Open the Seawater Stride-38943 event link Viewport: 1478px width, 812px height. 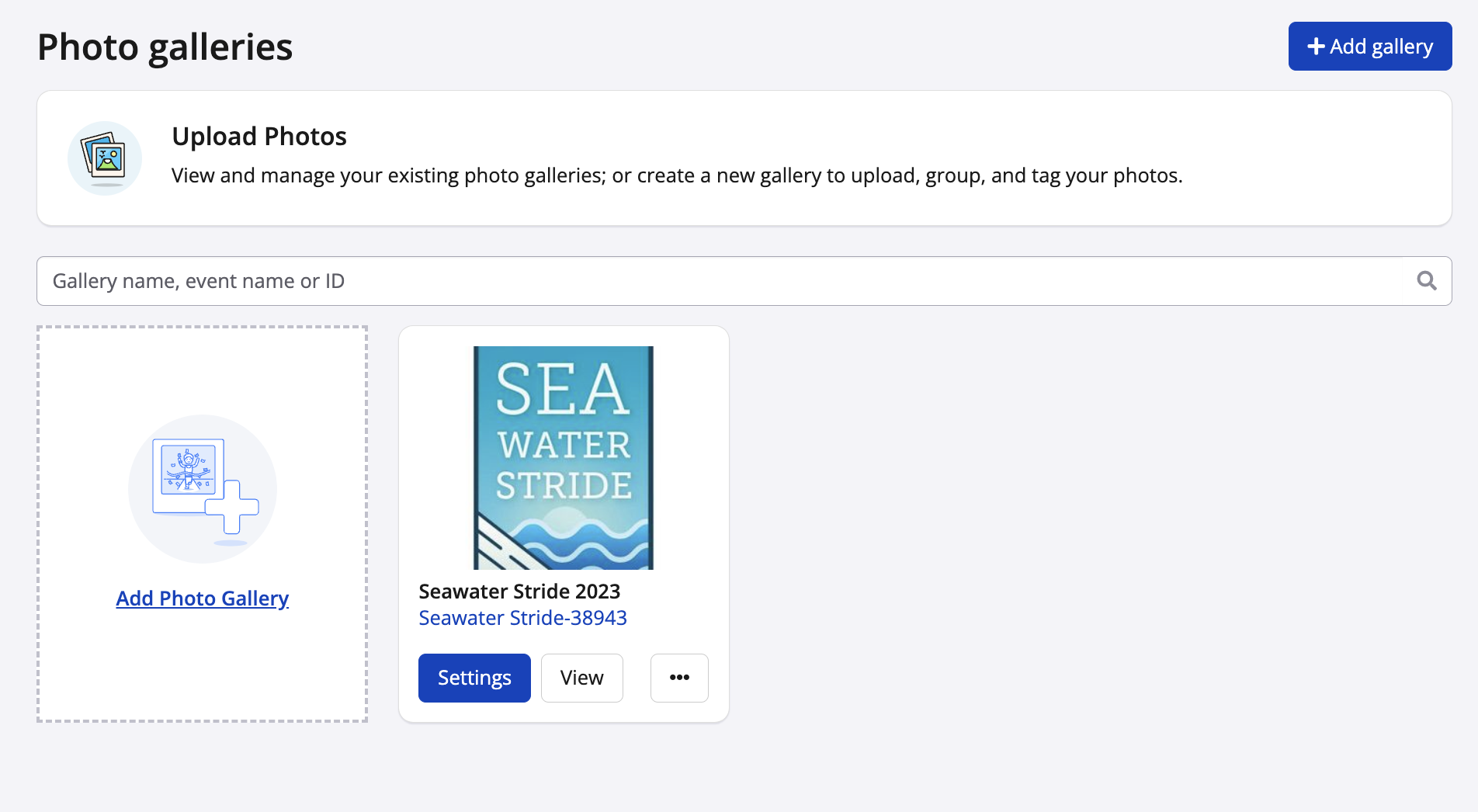pyautogui.click(x=522, y=618)
